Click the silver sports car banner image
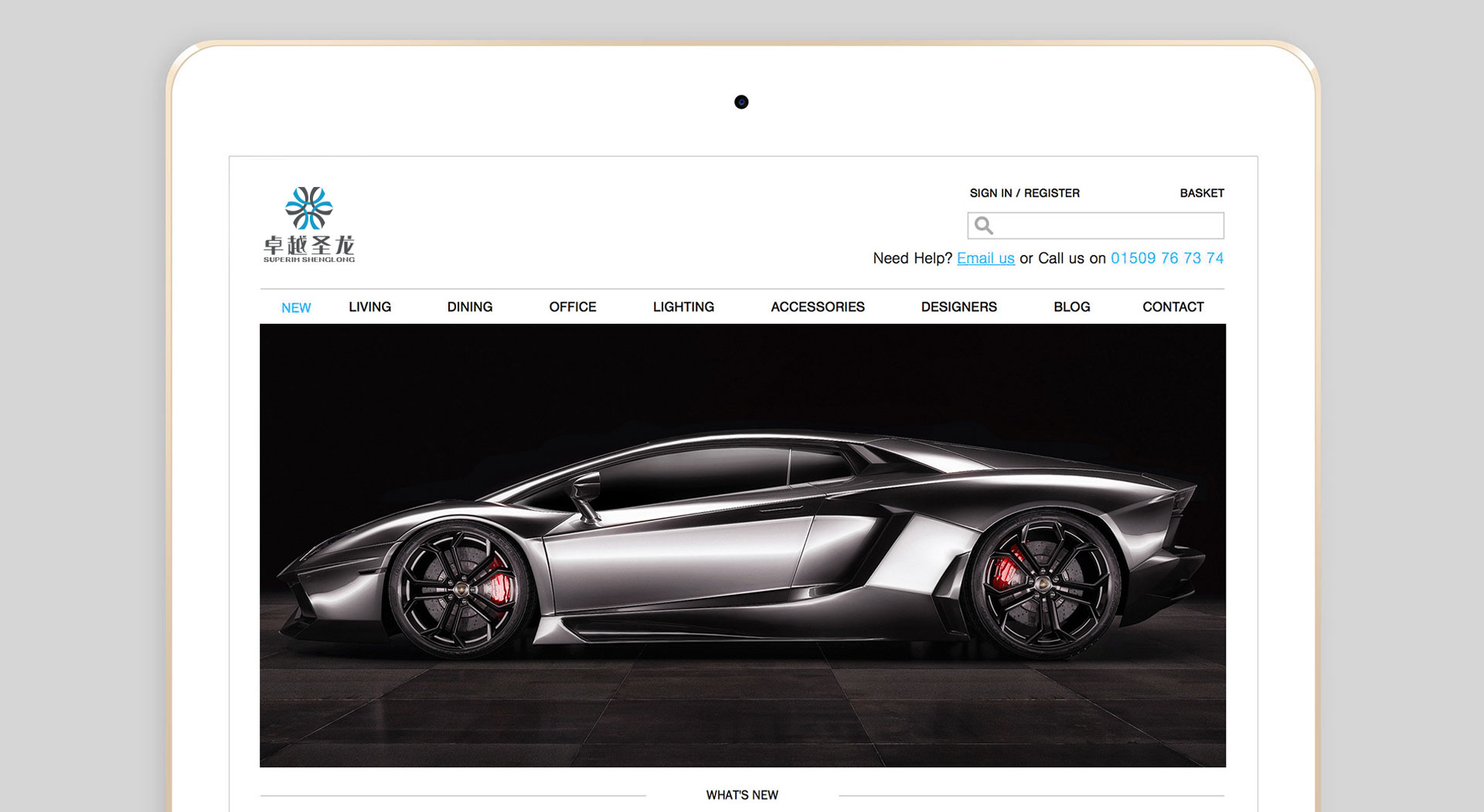Screen dimensions: 1484x812 pos(742,545)
